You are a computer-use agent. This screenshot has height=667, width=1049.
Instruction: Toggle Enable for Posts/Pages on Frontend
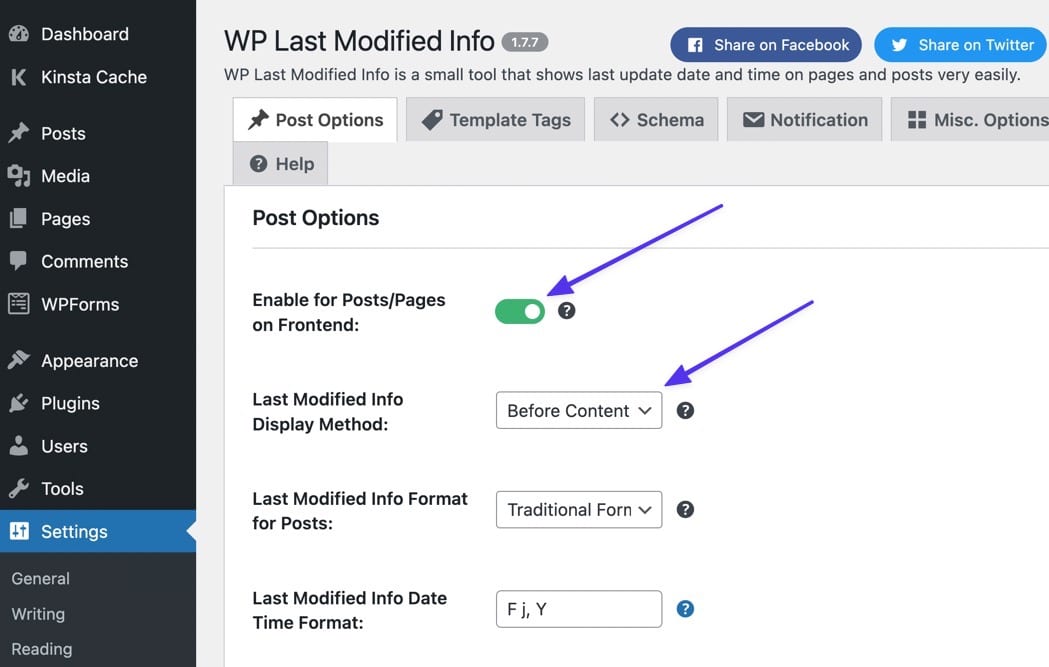[519, 311]
